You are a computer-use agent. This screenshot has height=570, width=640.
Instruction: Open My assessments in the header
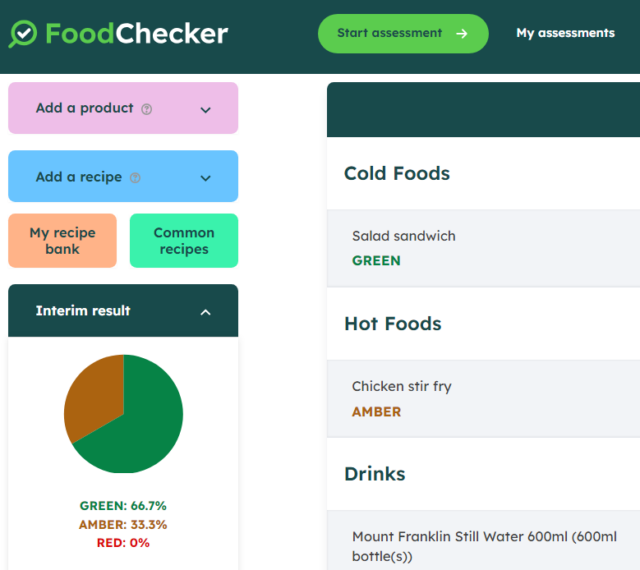(565, 33)
